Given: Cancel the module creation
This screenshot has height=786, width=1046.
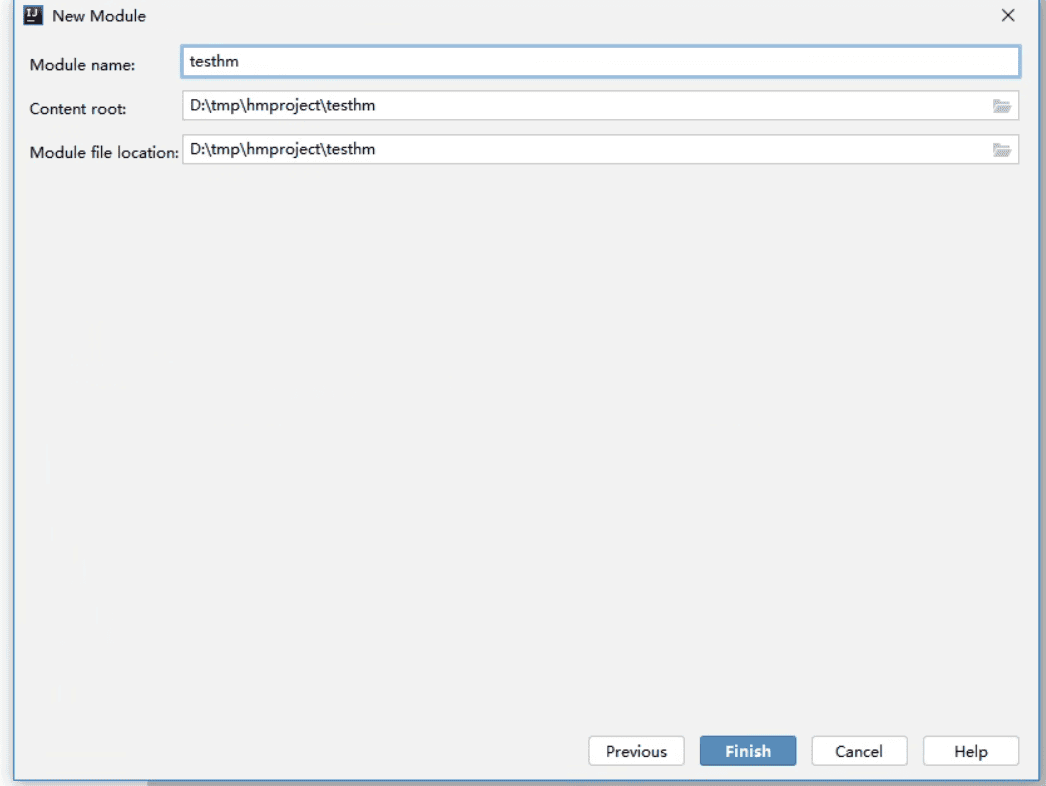Looking at the screenshot, I should coord(859,751).
